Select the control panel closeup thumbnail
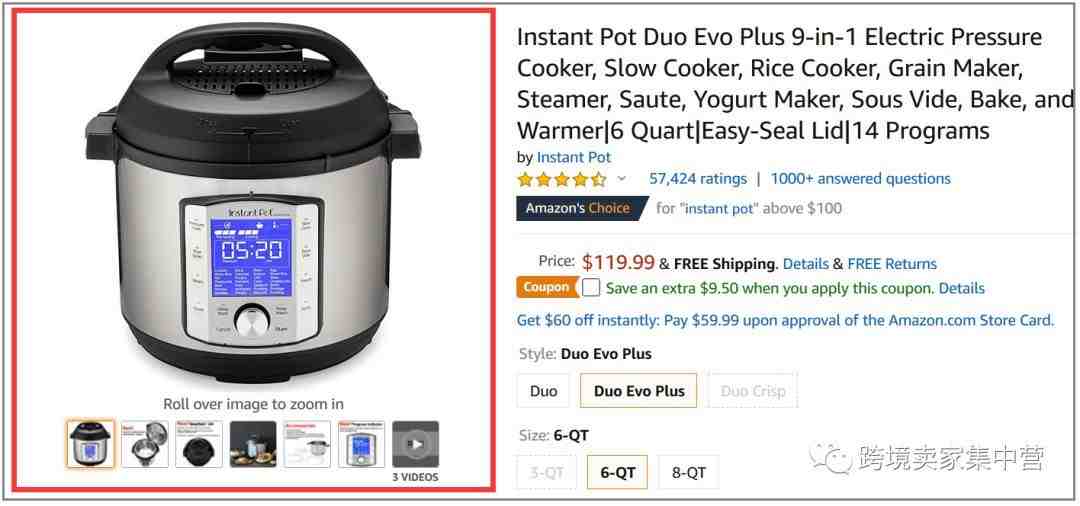The image size is (1080, 506). coord(362,444)
